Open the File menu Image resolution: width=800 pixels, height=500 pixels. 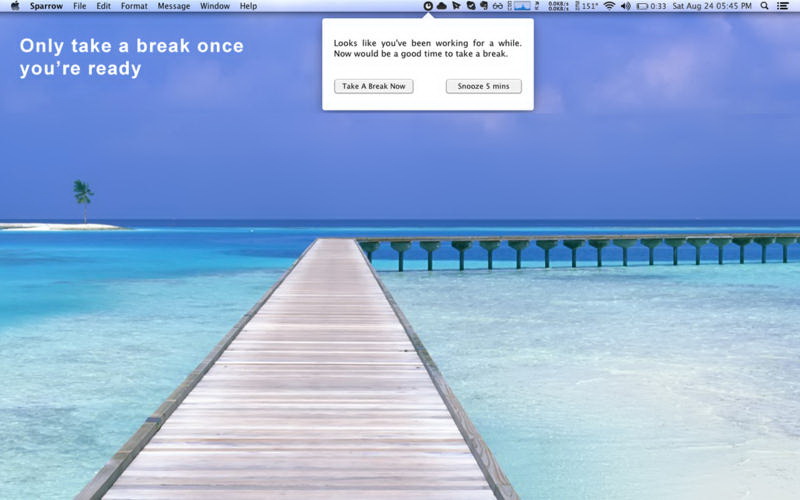79,6
